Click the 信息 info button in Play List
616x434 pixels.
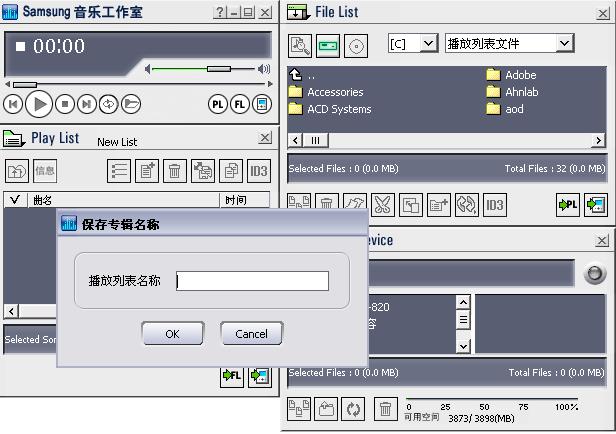pyautogui.click(x=45, y=171)
